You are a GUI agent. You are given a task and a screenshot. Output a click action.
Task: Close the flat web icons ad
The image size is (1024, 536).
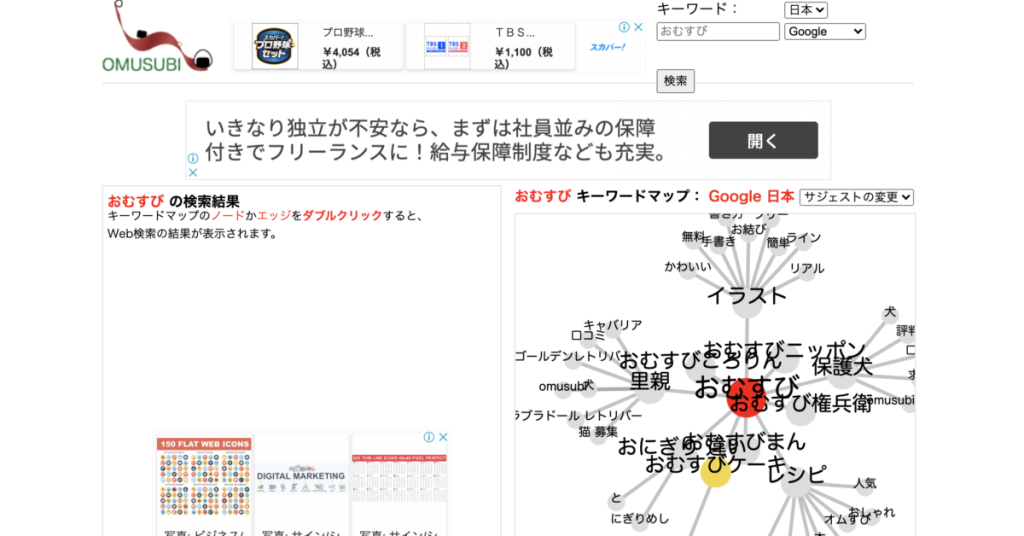443,437
